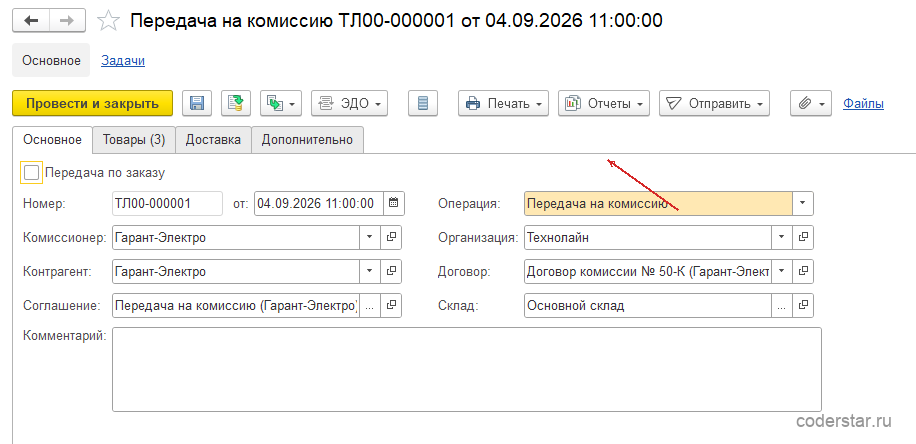Open the ЭДО menu
Viewport: 916px width, 444px height.
tap(349, 104)
